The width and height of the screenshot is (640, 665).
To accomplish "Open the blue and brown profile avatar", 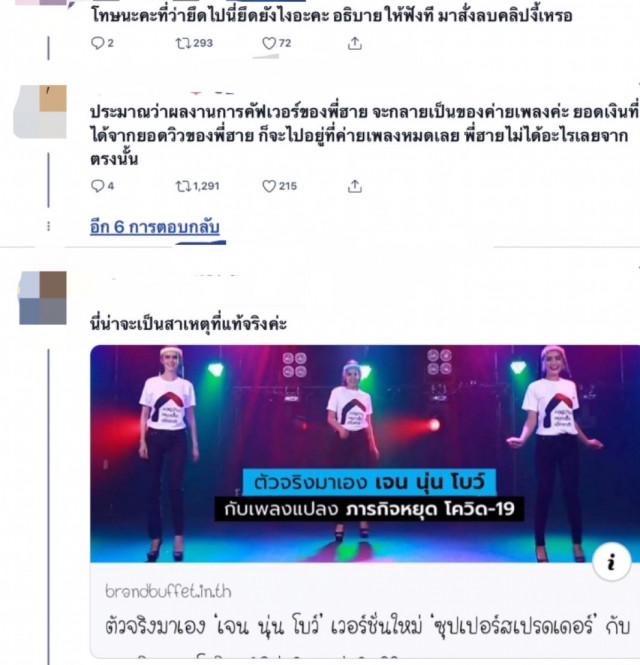I will coord(43,298).
